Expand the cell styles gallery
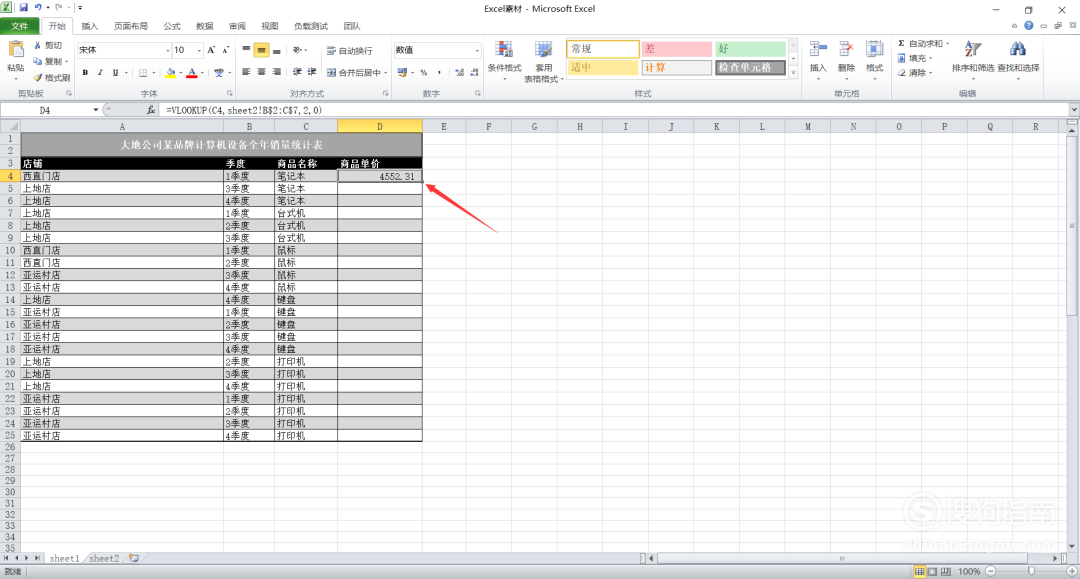 [793, 72]
